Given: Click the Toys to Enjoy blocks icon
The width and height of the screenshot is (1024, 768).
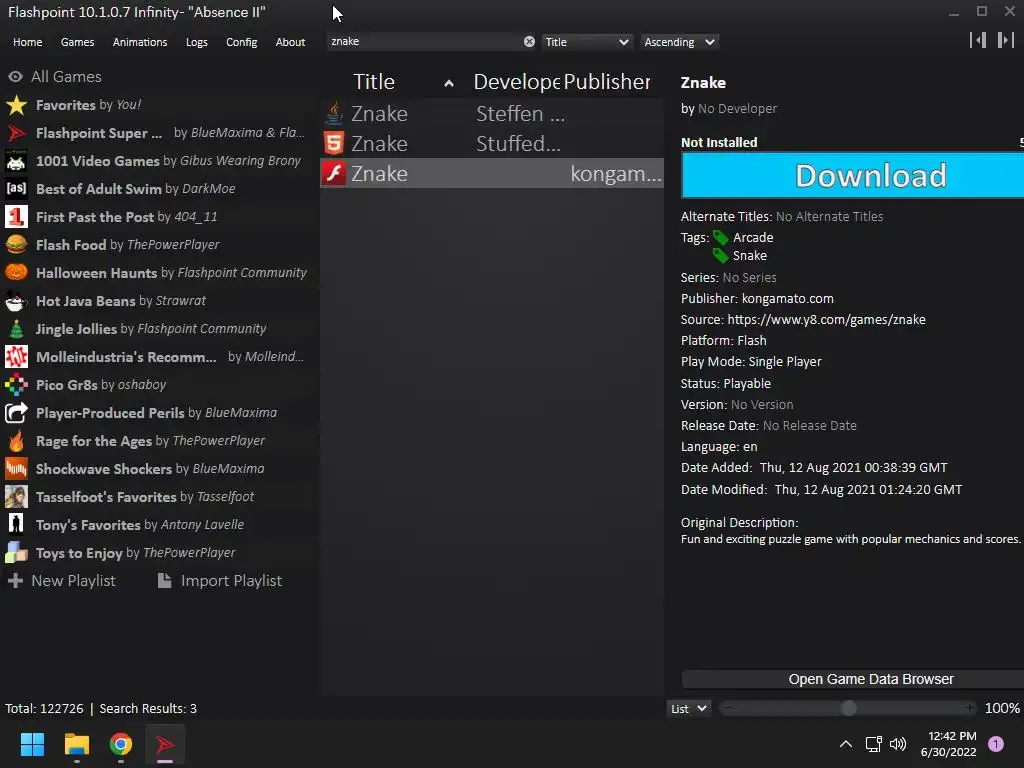Looking at the screenshot, I should pos(16,553).
